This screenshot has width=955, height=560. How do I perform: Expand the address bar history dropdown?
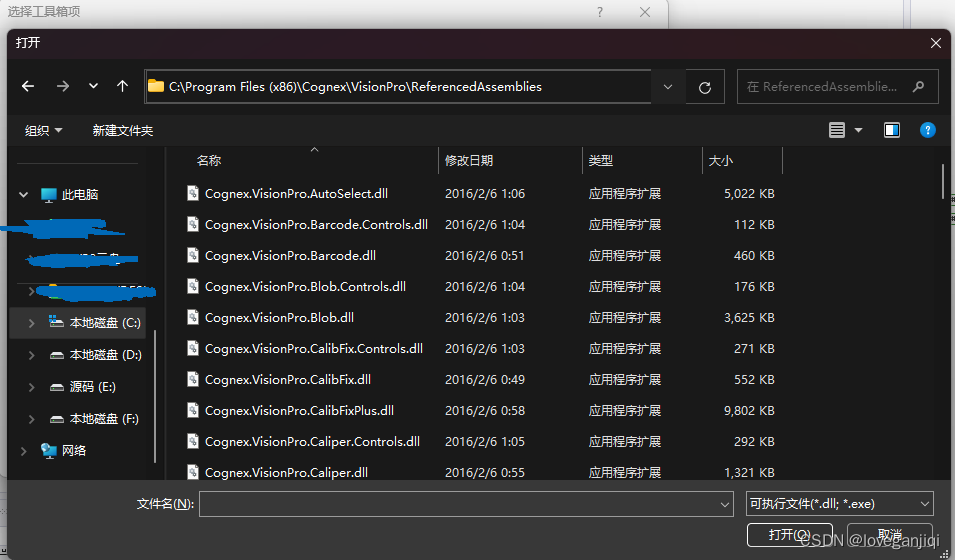coord(668,87)
